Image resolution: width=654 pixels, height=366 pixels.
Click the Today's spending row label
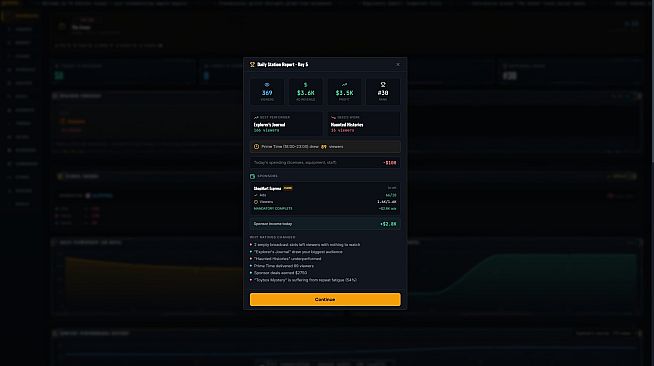(x=295, y=163)
